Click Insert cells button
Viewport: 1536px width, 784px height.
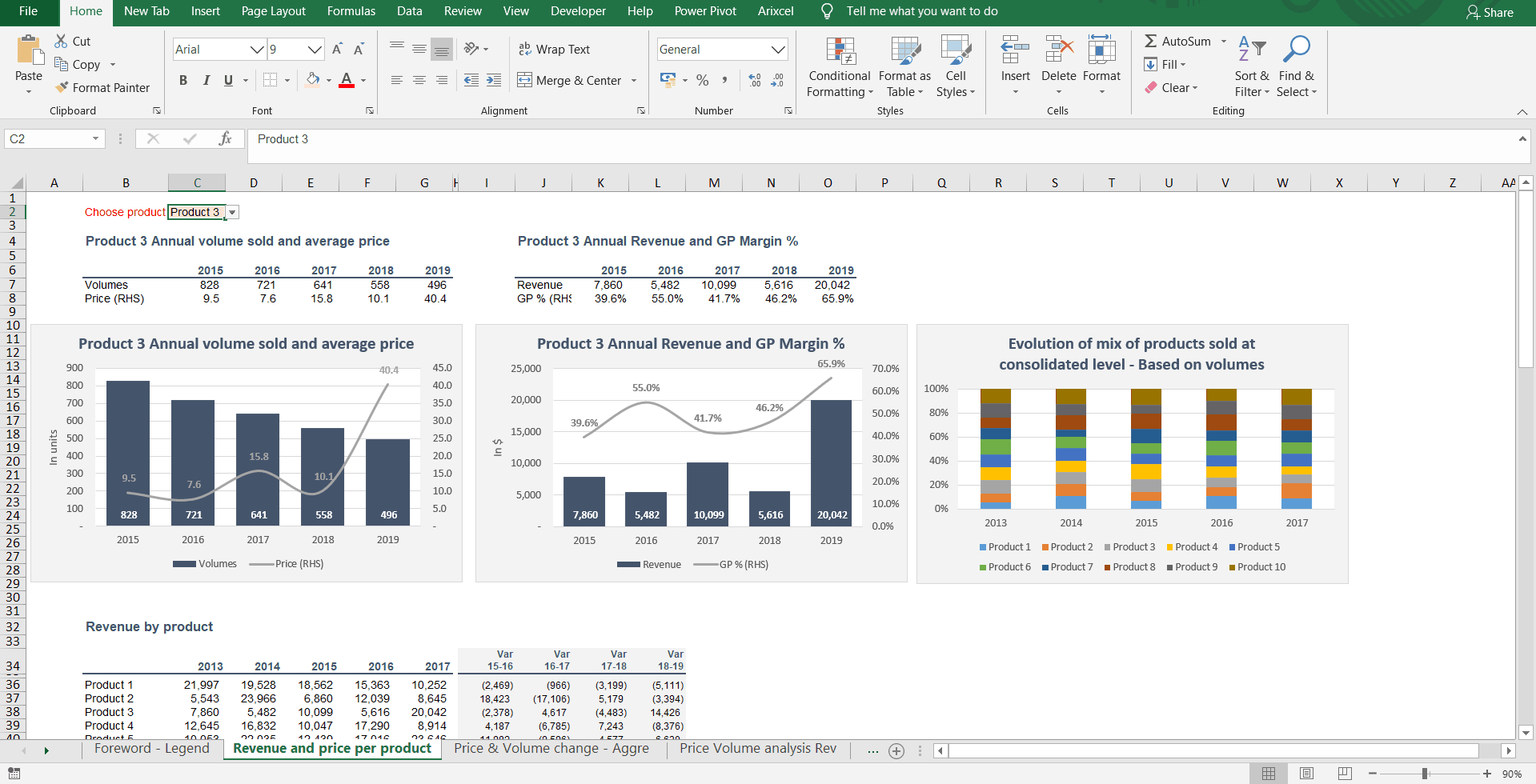pyautogui.click(x=1016, y=67)
